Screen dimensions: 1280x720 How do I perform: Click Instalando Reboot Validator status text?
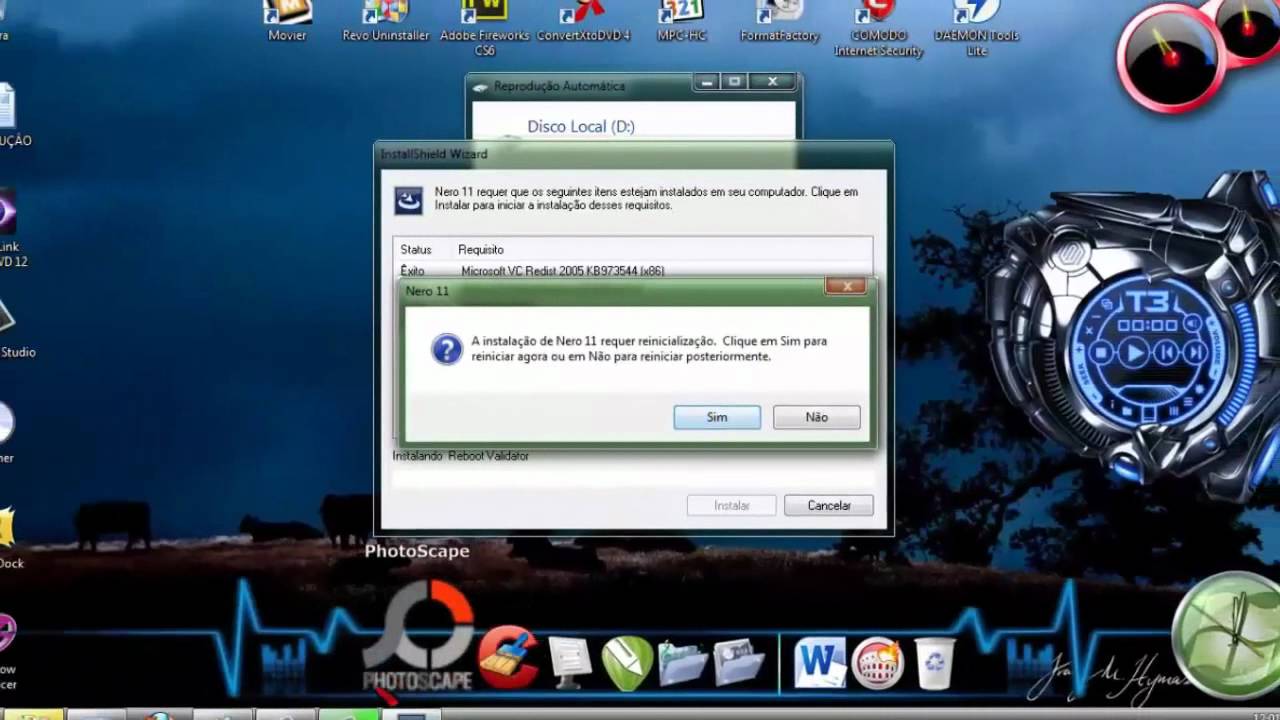coord(461,456)
